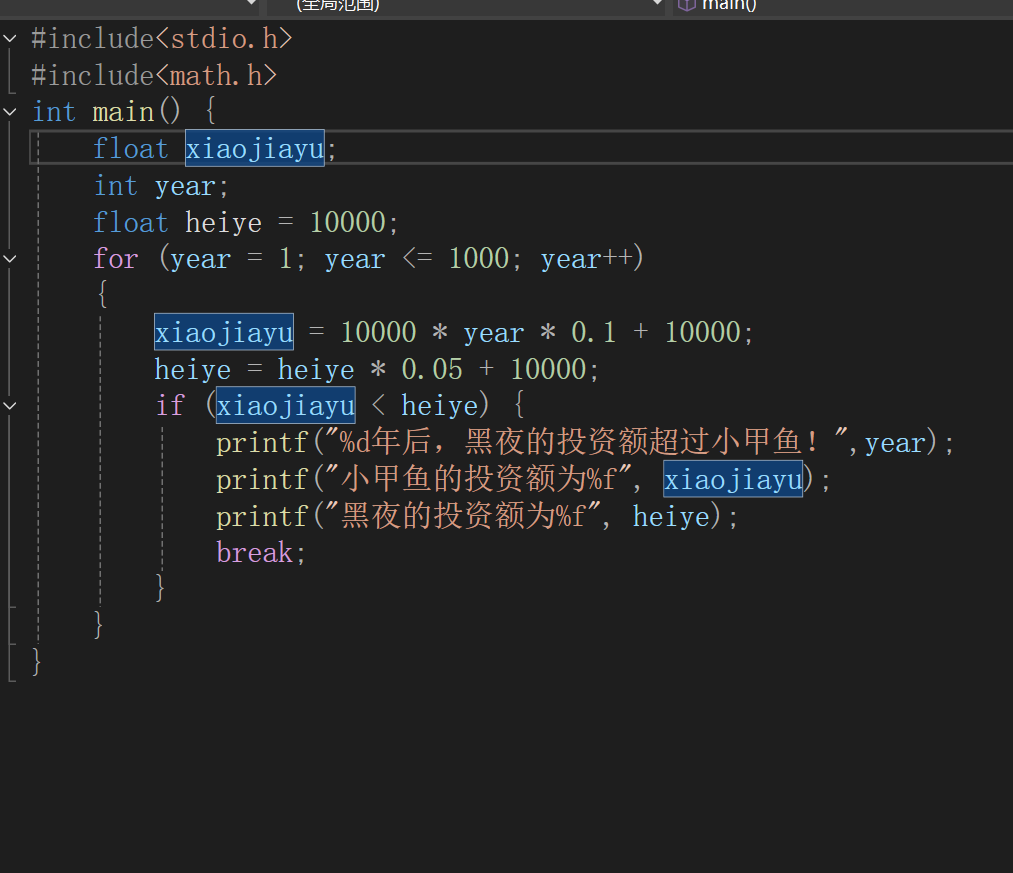Click the purple cube icon beside main()
This screenshot has height=873, width=1013.
pyautogui.click(x=687, y=5)
